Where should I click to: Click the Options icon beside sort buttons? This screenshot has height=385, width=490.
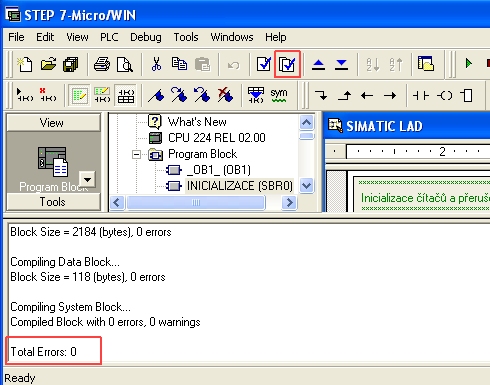click(426, 64)
